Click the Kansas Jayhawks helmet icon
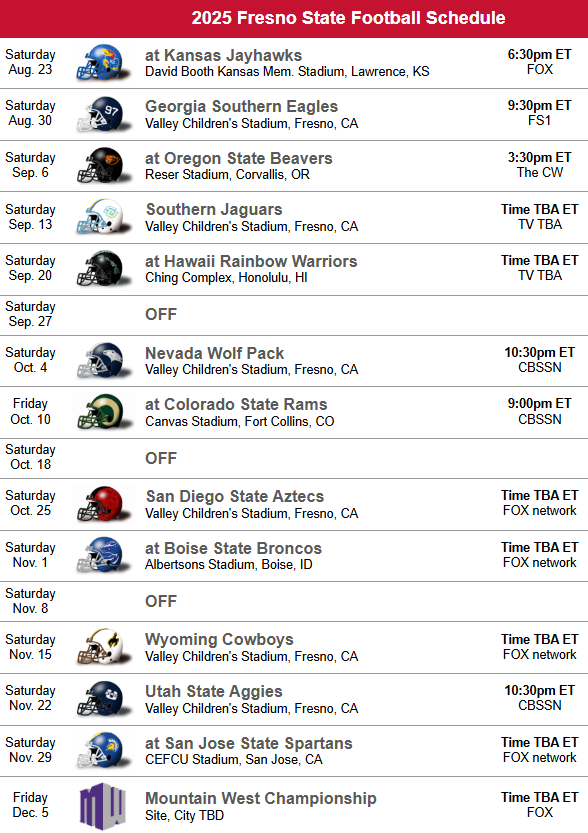 point(103,63)
